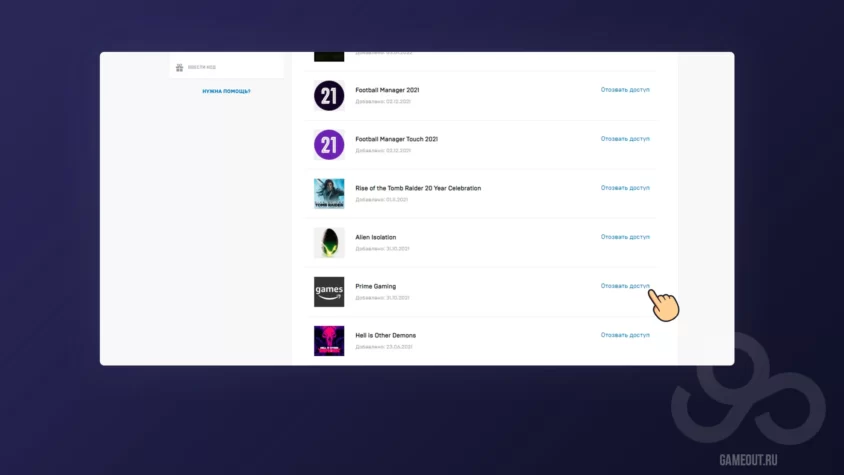The width and height of the screenshot is (844, 475).
Task: Click the gift icon beside Ввести код
Action: click(x=179, y=67)
